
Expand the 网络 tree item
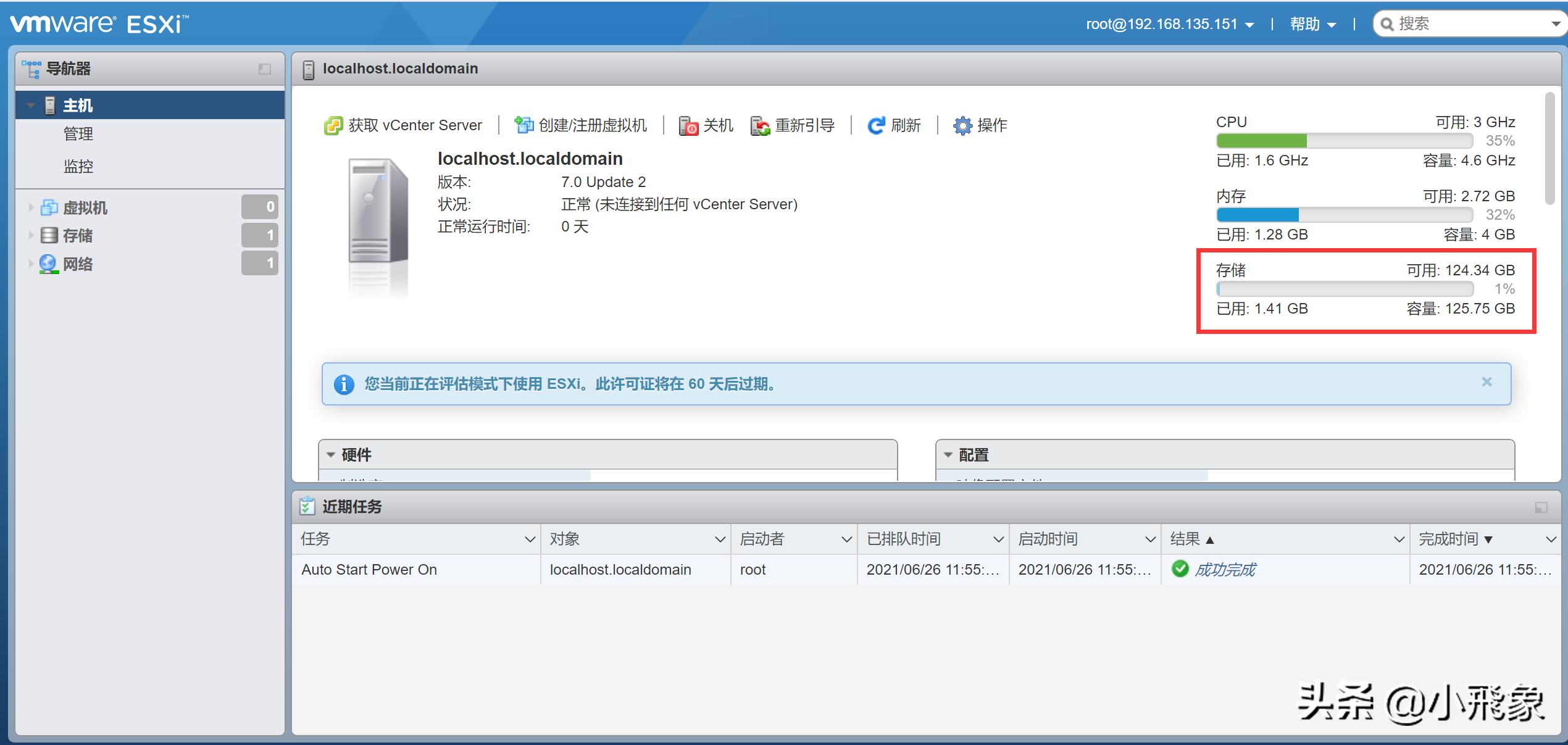[31, 264]
